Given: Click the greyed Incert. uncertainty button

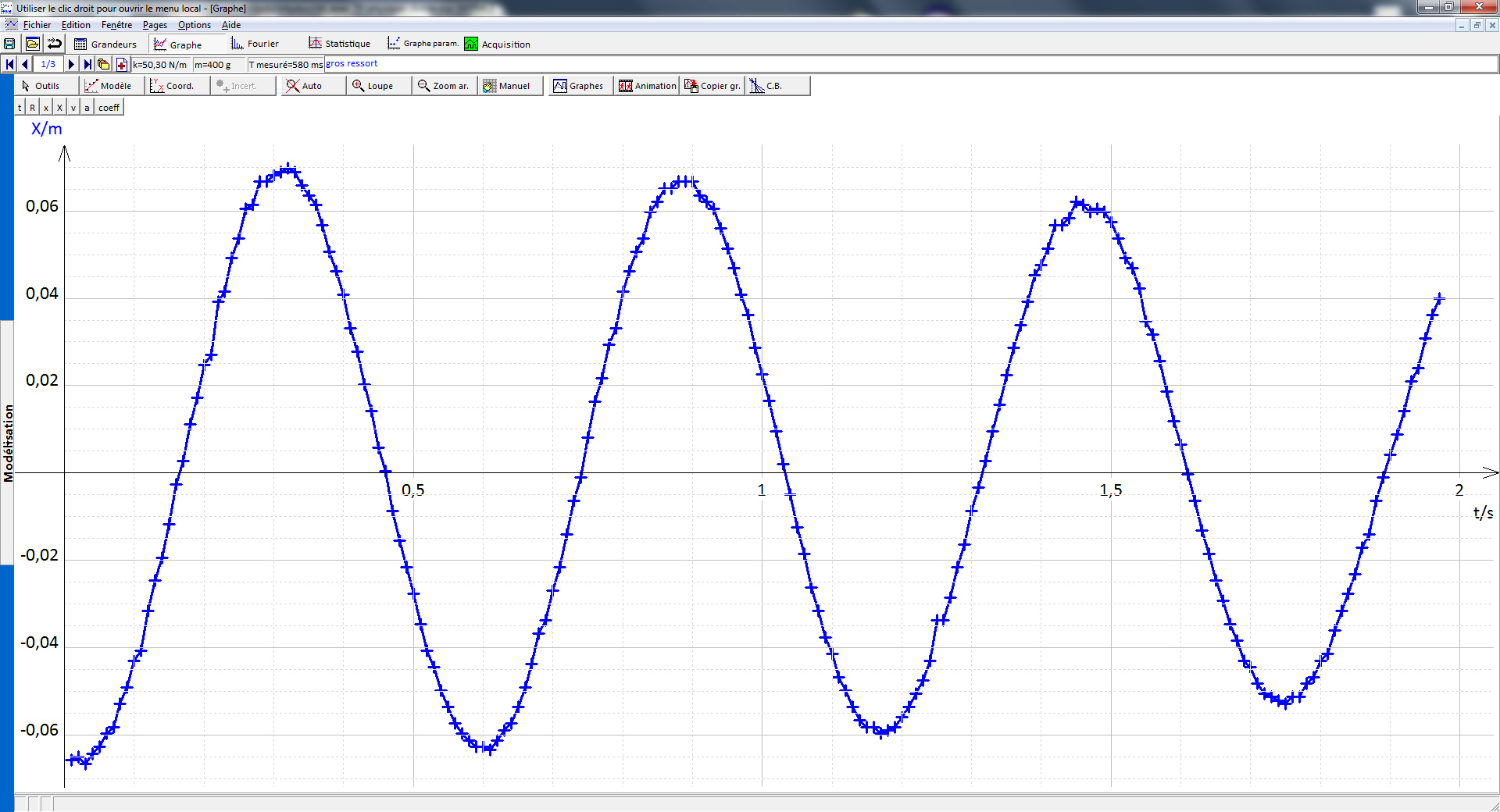Looking at the screenshot, I should pyautogui.click(x=243, y=86).
